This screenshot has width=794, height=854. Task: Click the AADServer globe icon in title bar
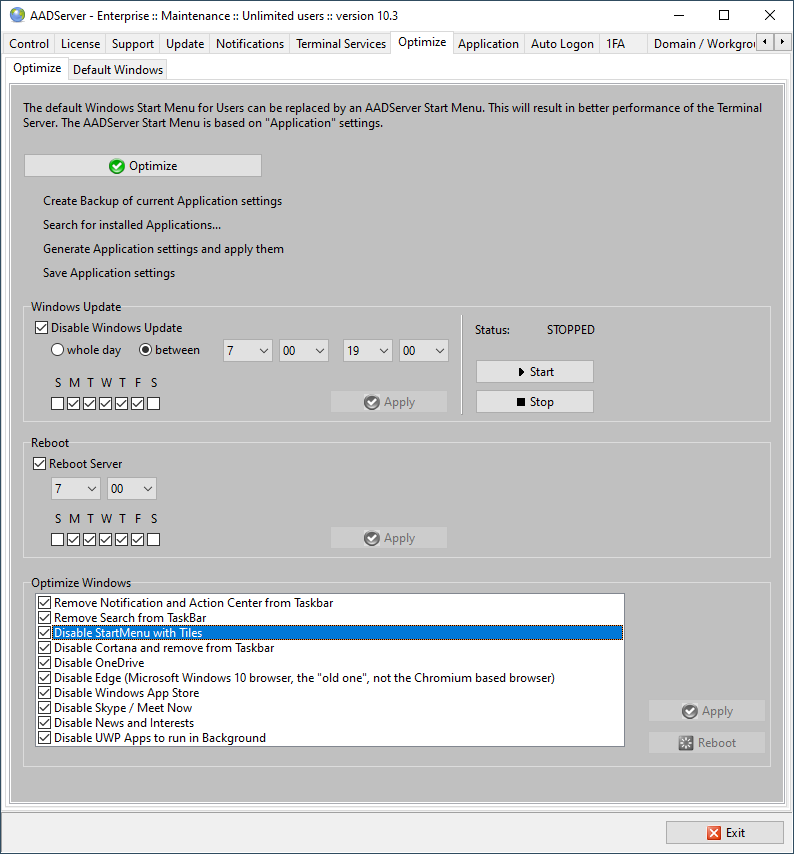coord(17,15)
